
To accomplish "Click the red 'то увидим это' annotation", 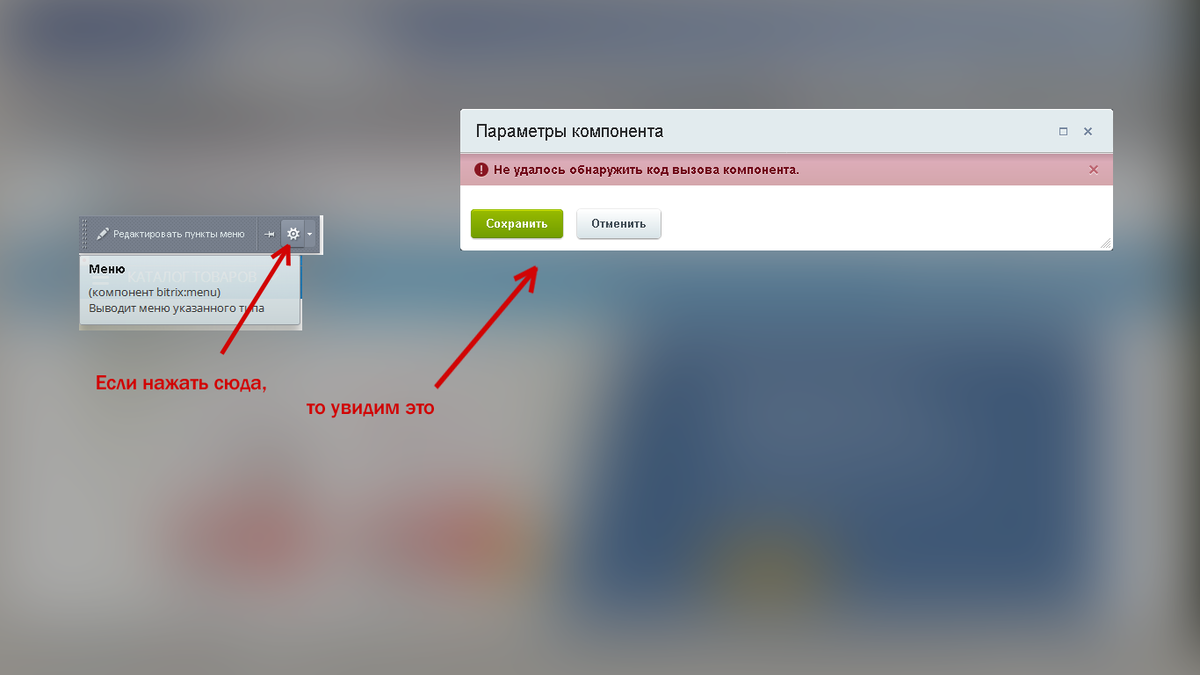I will click(x=370, y=409).
